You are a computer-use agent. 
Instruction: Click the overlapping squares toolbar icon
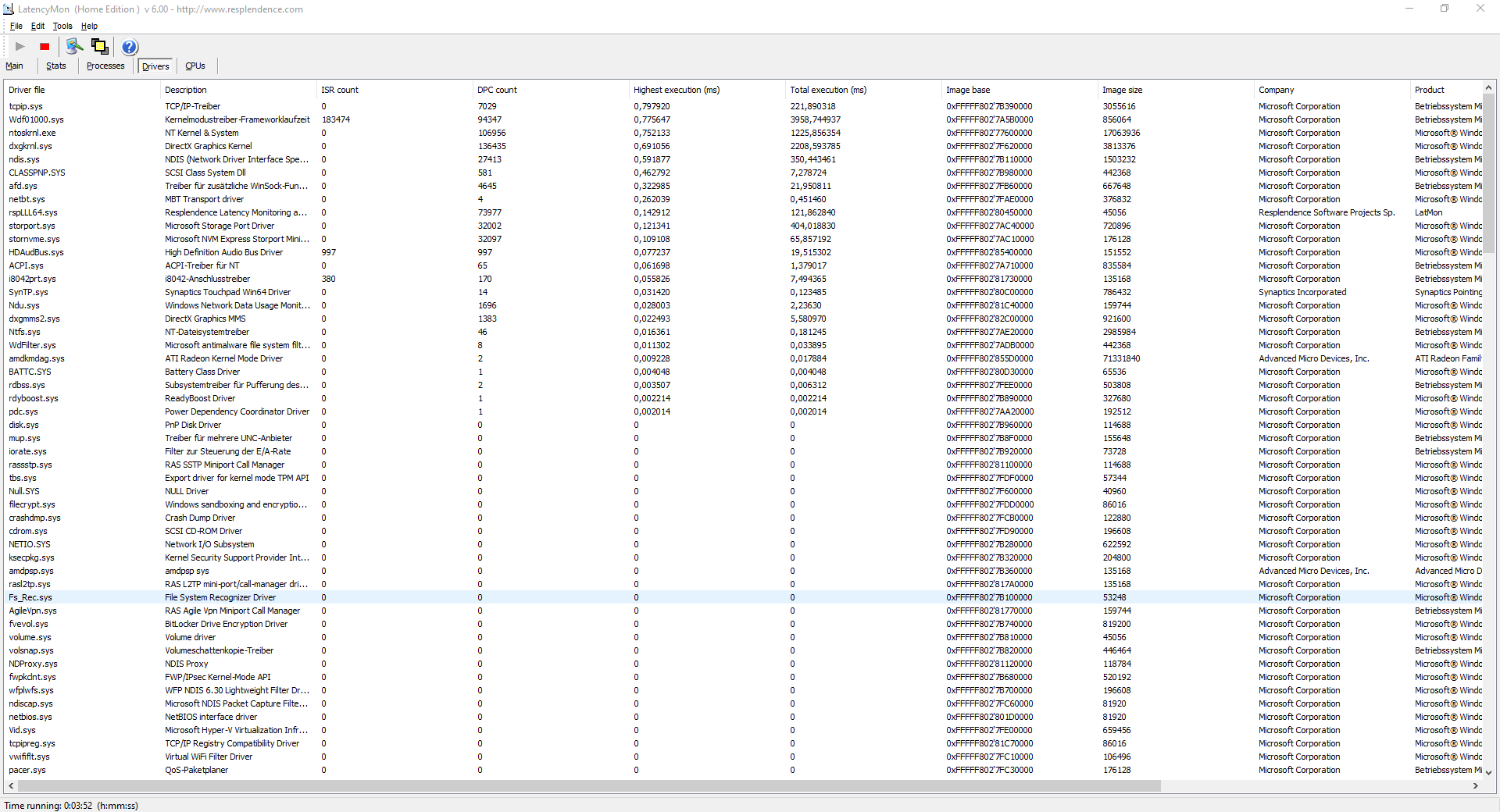tap(100, 47)
